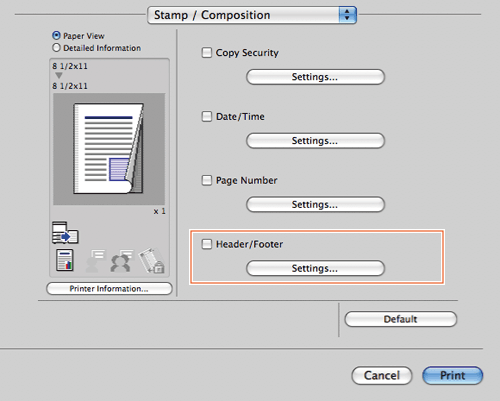Click the dimmed single user stamp icon
The image size is (500, 401).
pos(95,261)
